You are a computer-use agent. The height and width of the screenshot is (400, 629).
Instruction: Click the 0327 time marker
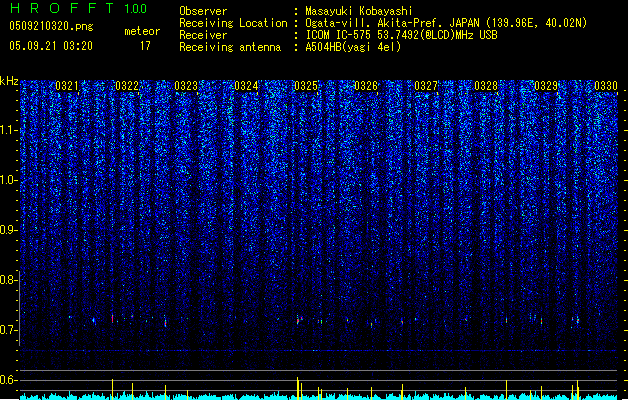tap(426, 86)
